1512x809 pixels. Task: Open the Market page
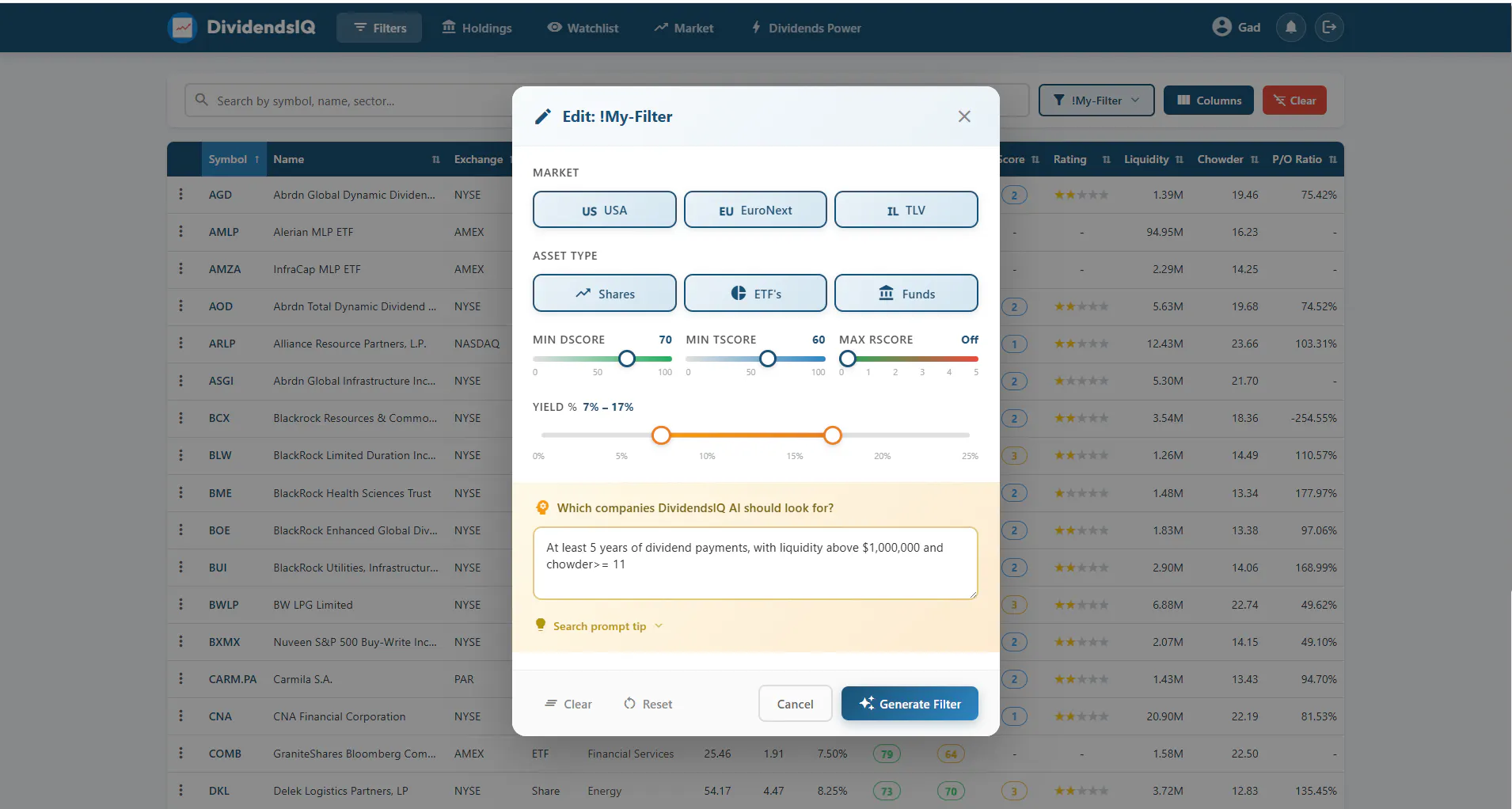pyautogui.click(x=683, y=28)
